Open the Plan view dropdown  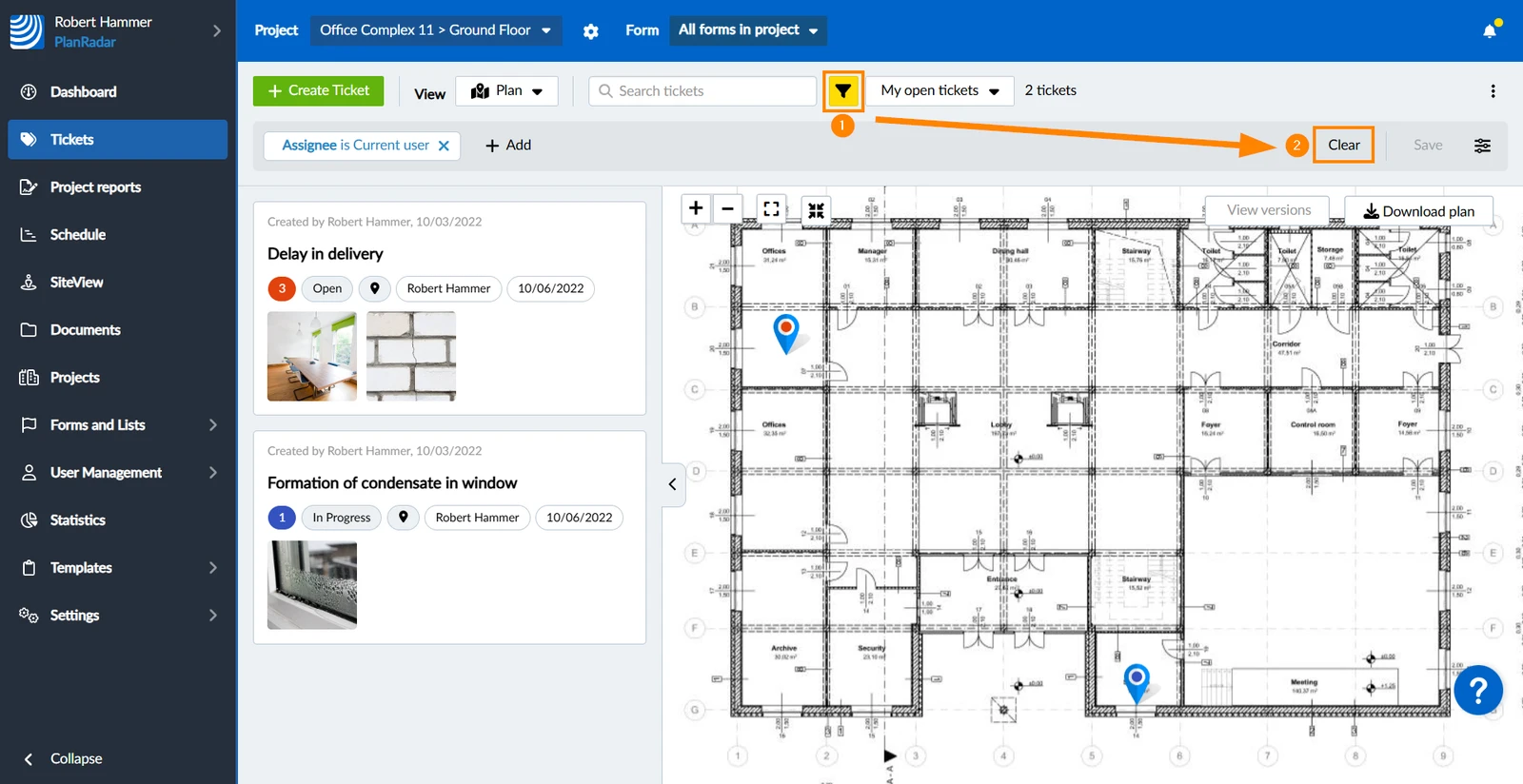507,90
